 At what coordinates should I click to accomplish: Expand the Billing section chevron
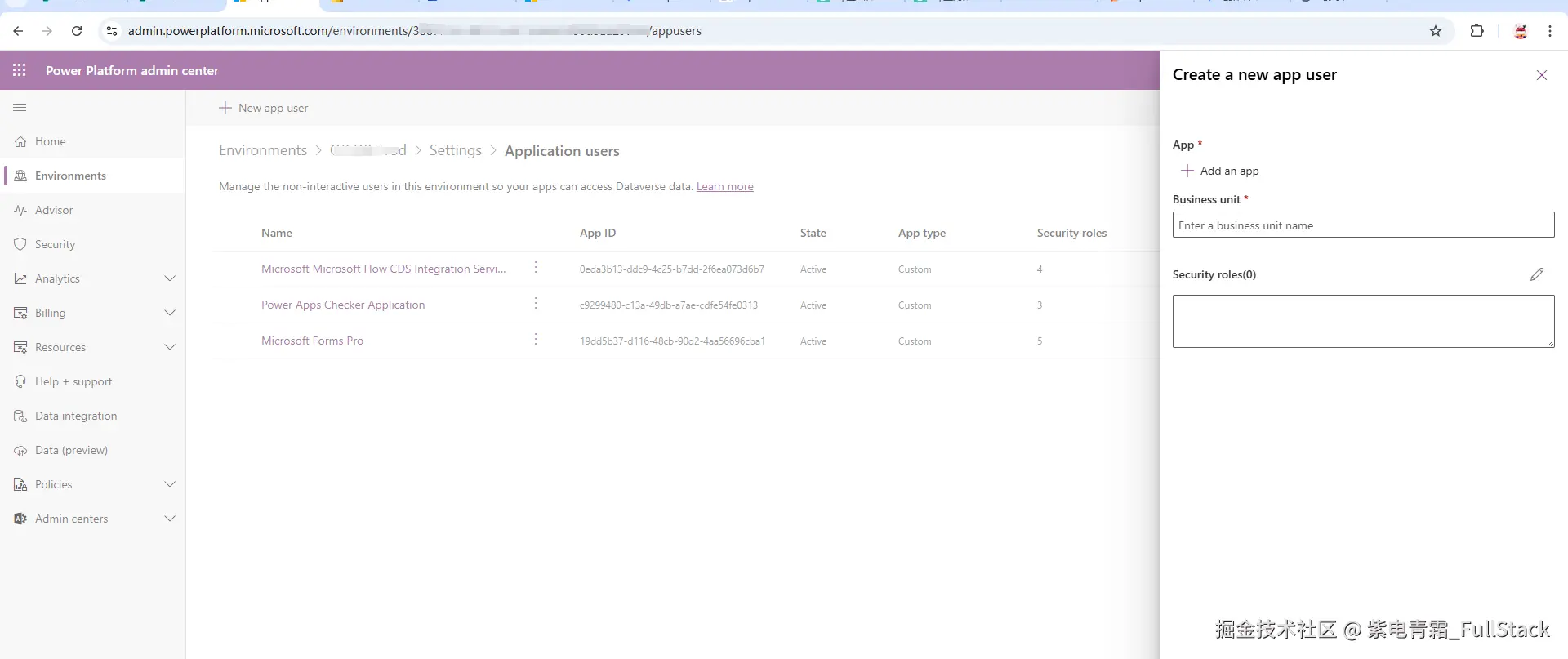tap(170, 313)
